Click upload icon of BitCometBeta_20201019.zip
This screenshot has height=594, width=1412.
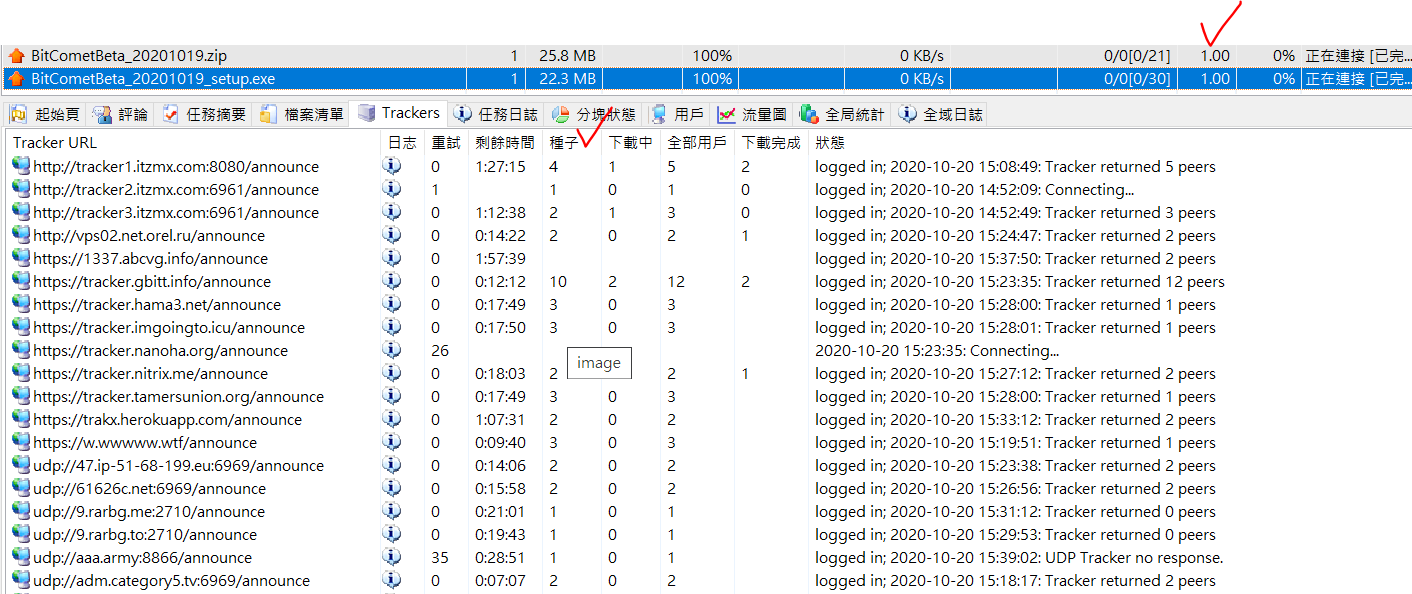[15, 56]
